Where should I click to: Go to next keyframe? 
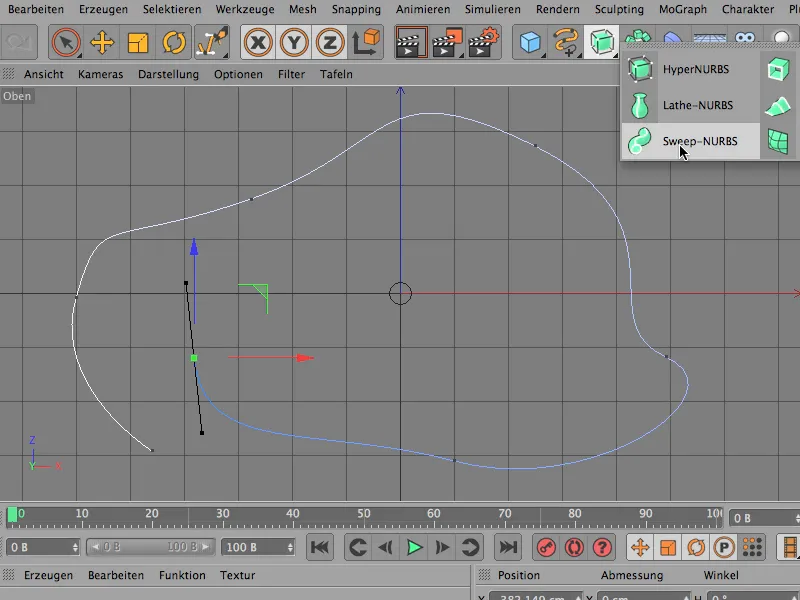[470, 547]
